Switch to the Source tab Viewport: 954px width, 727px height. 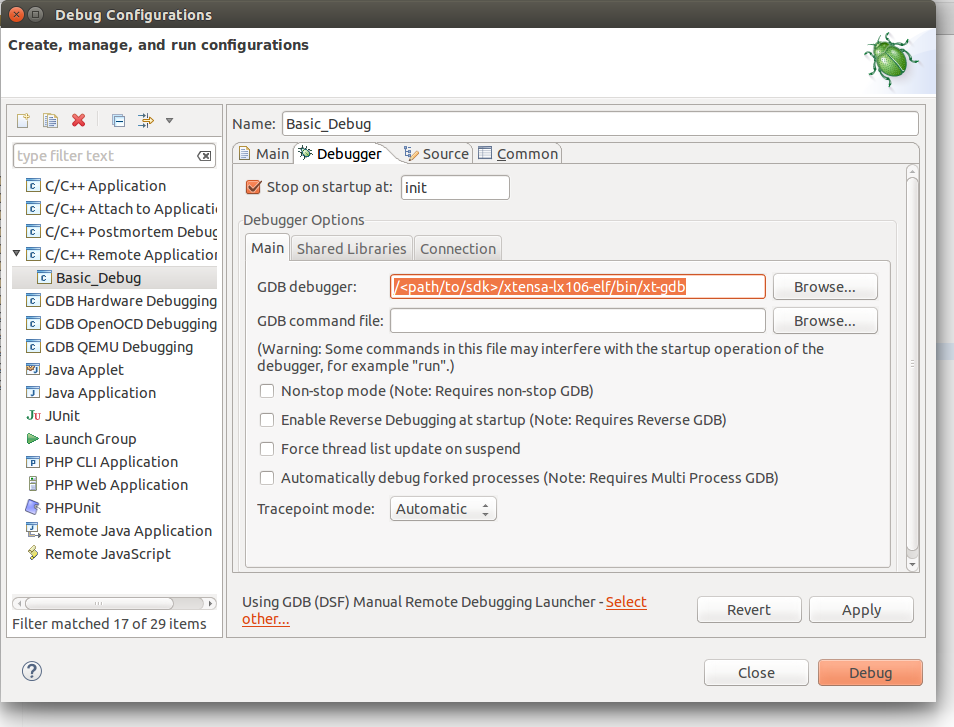click(x=441, y=153)
